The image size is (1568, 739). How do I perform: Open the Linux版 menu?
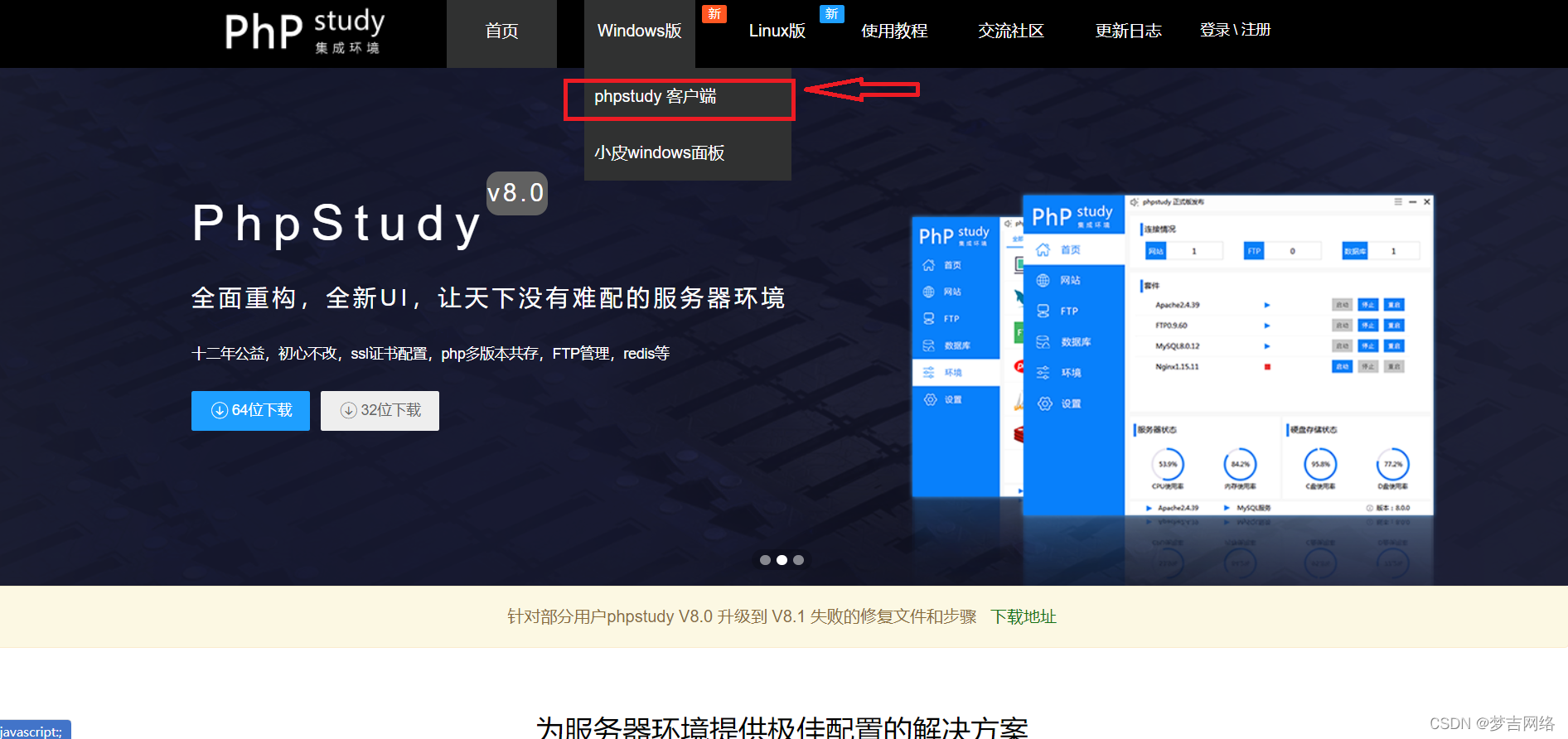click(777, 31)
